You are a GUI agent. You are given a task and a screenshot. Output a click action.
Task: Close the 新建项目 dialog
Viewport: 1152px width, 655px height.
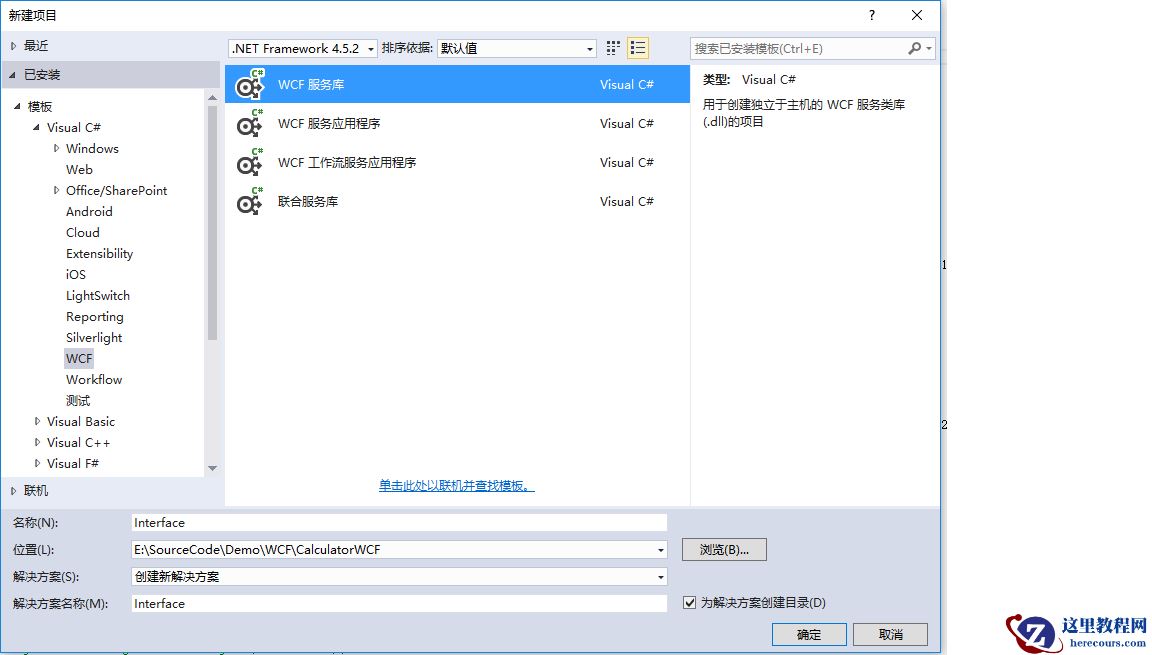coord(917,15)
